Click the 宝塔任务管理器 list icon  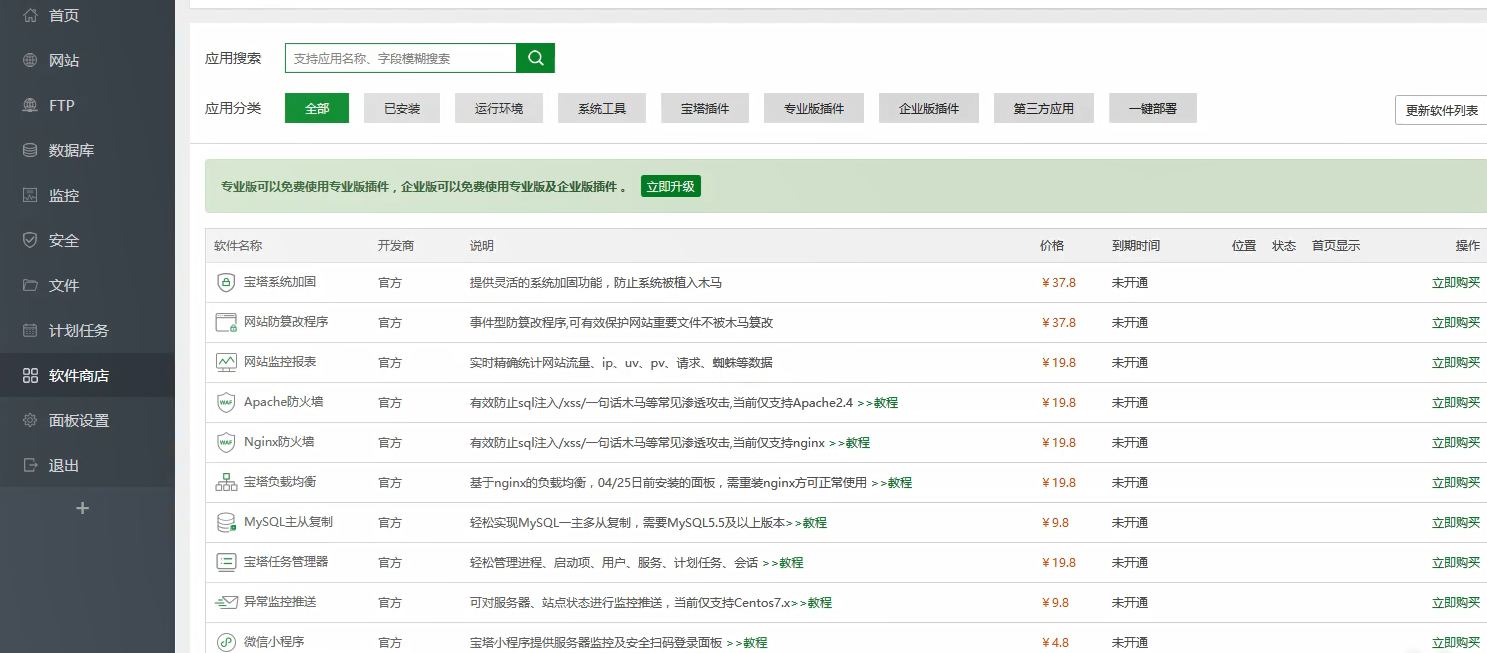coord(226,562)
